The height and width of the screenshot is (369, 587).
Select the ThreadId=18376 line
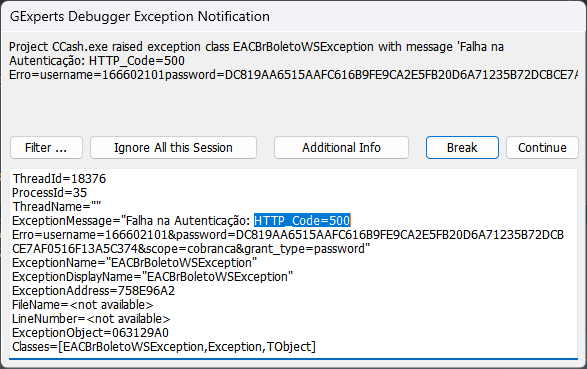click(x=59, y=179)
